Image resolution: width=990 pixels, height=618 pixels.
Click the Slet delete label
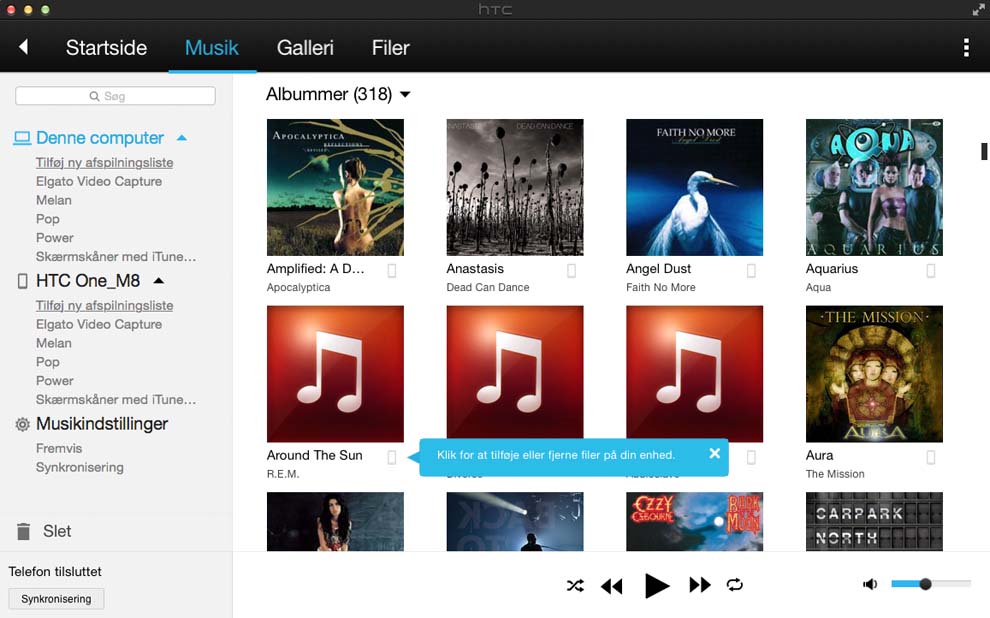57,532
